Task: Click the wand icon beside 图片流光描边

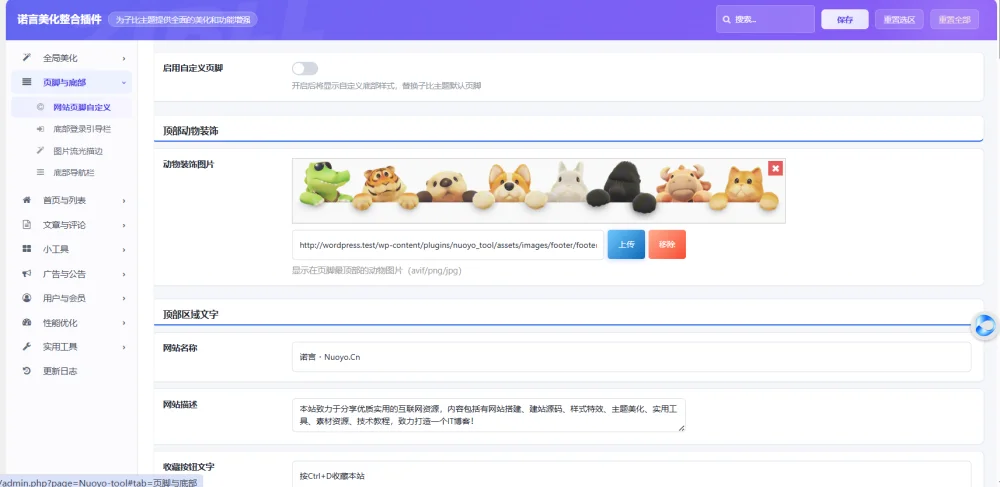Action: [x=40, y=150]
